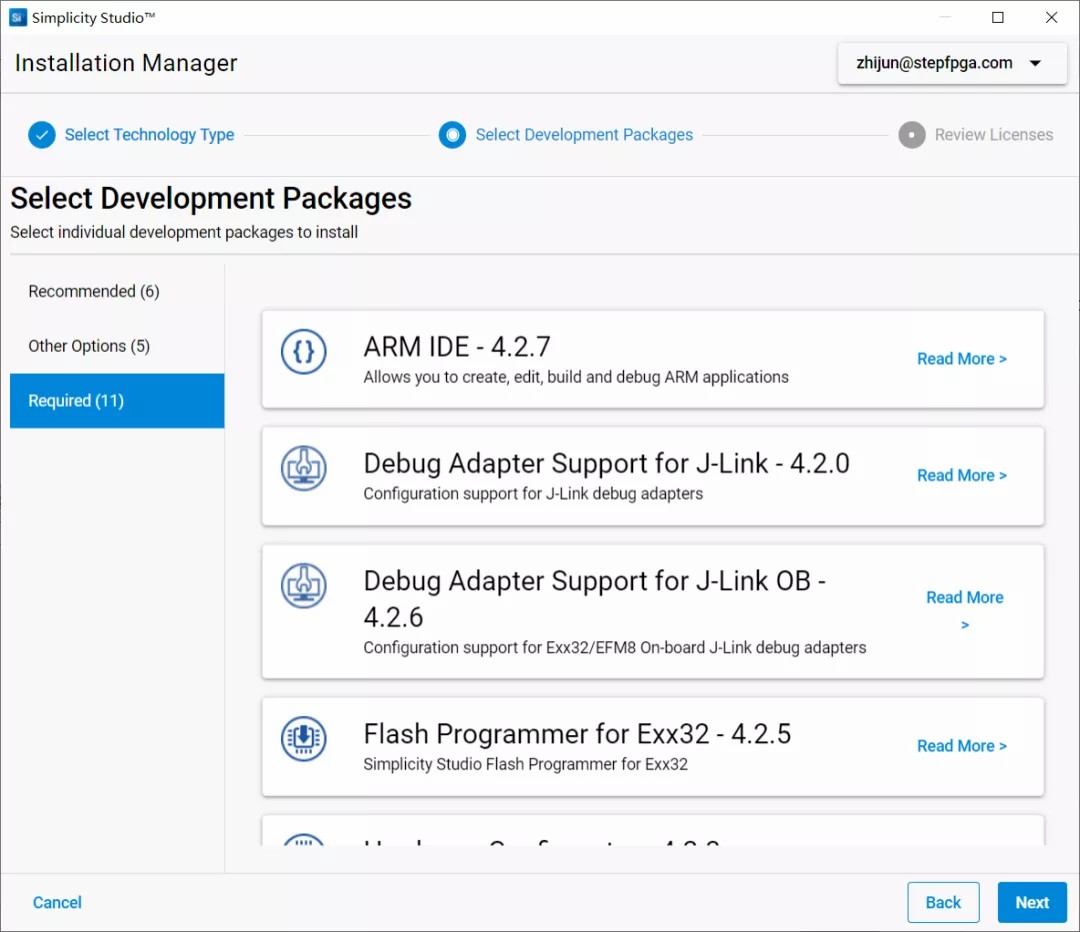Select the Required (11) tab
The height and width of the screenshot is (932, 1080).
click(117, 401)
